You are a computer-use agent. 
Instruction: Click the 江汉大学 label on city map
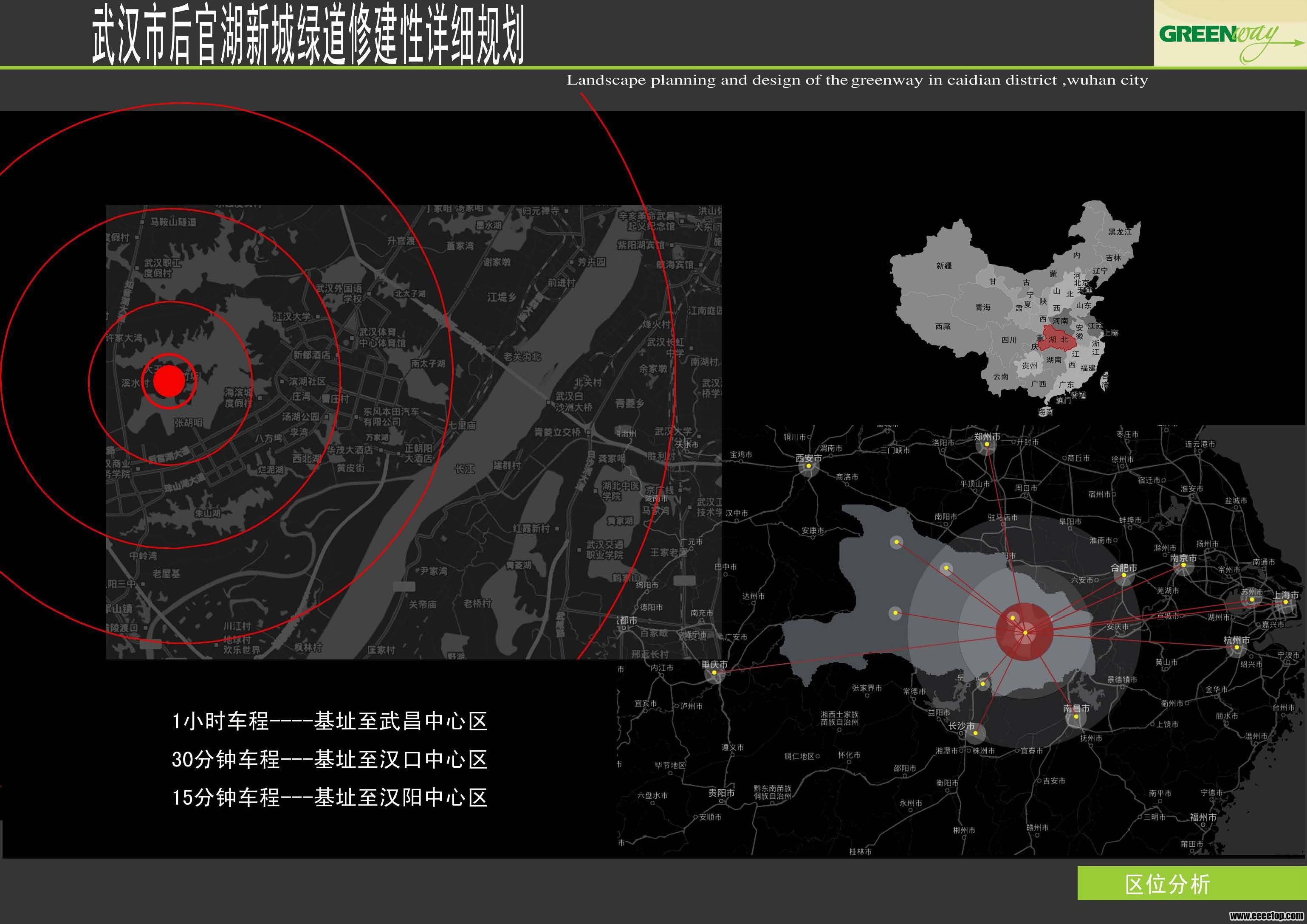point(292,316)
